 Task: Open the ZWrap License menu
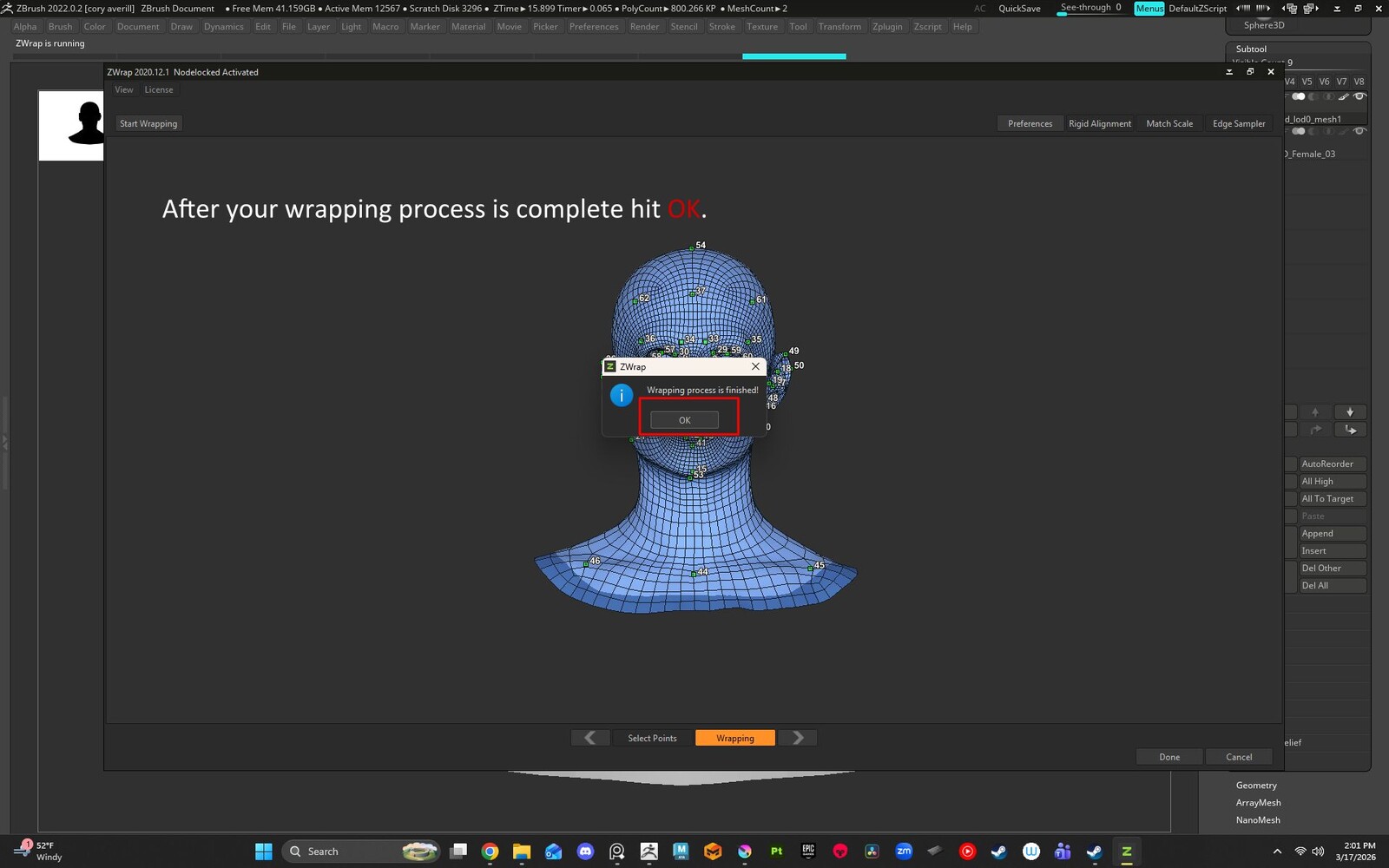[x=159, y=89]
